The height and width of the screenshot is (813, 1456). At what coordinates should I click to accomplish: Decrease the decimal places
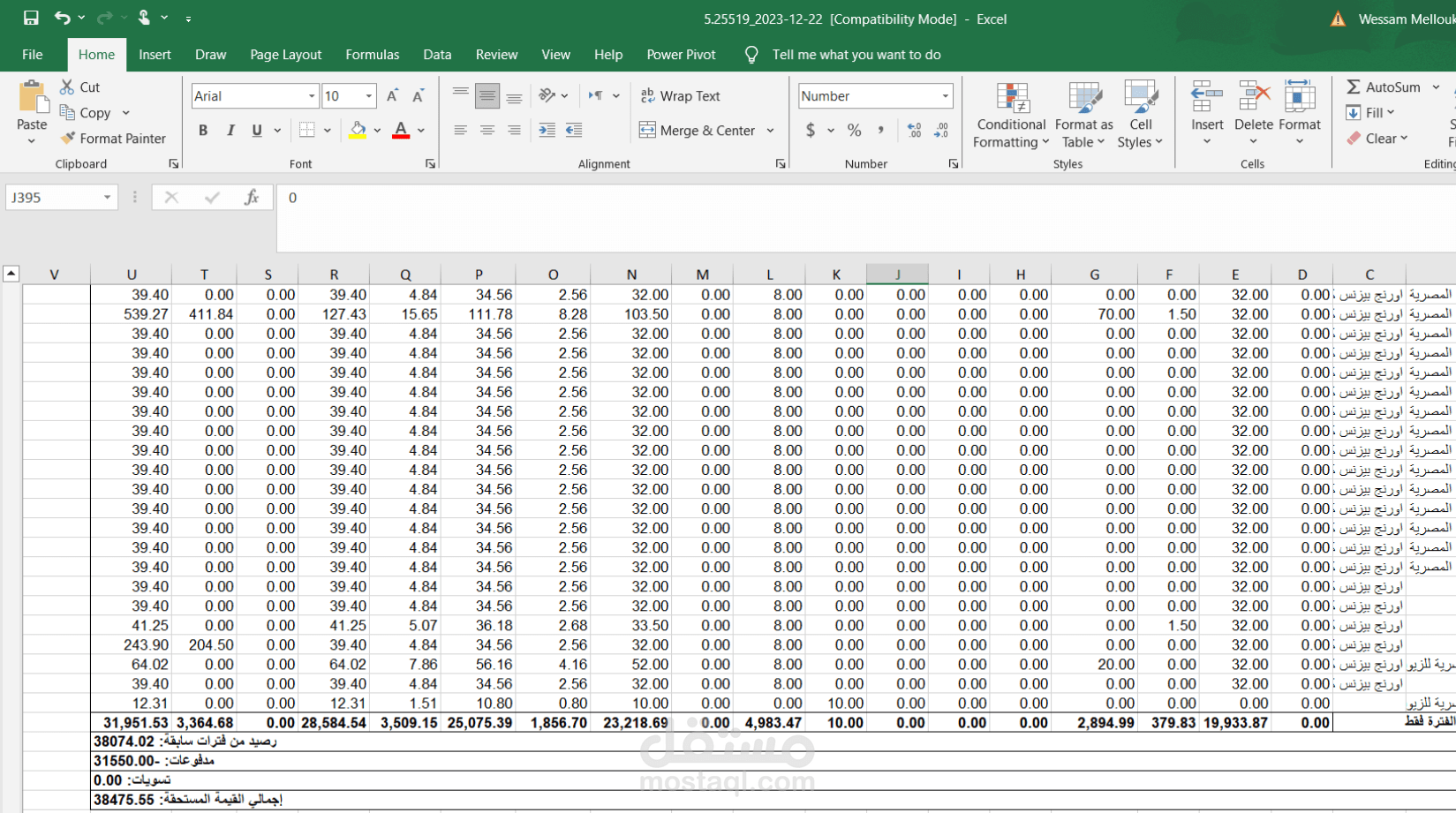coord(941,130)
